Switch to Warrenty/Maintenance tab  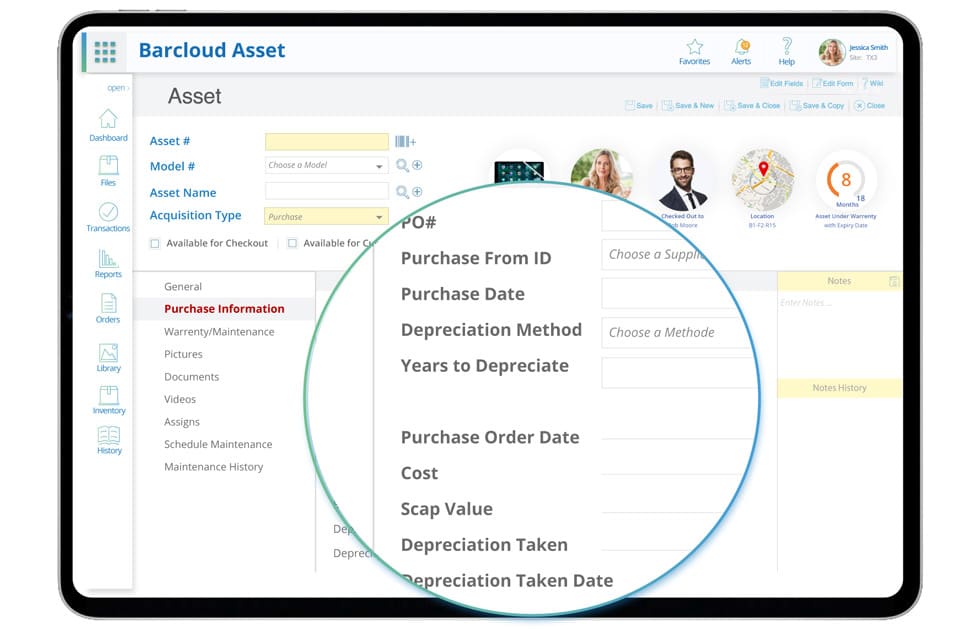219,332
